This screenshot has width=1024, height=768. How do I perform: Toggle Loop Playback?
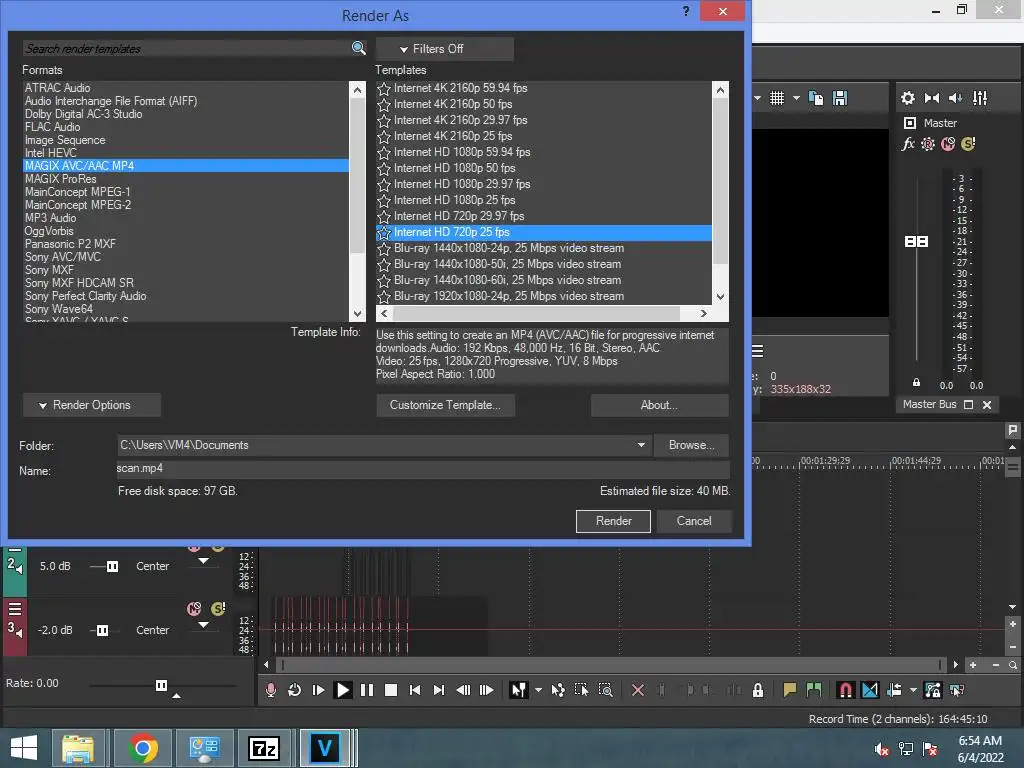coord(295,690)
